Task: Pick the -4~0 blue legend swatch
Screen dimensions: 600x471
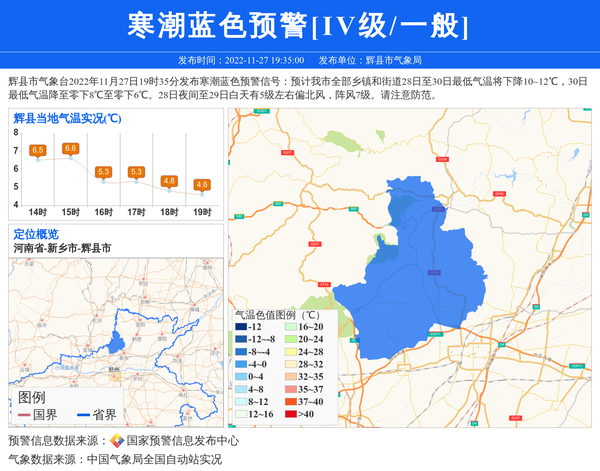Action: coord(241,365)
